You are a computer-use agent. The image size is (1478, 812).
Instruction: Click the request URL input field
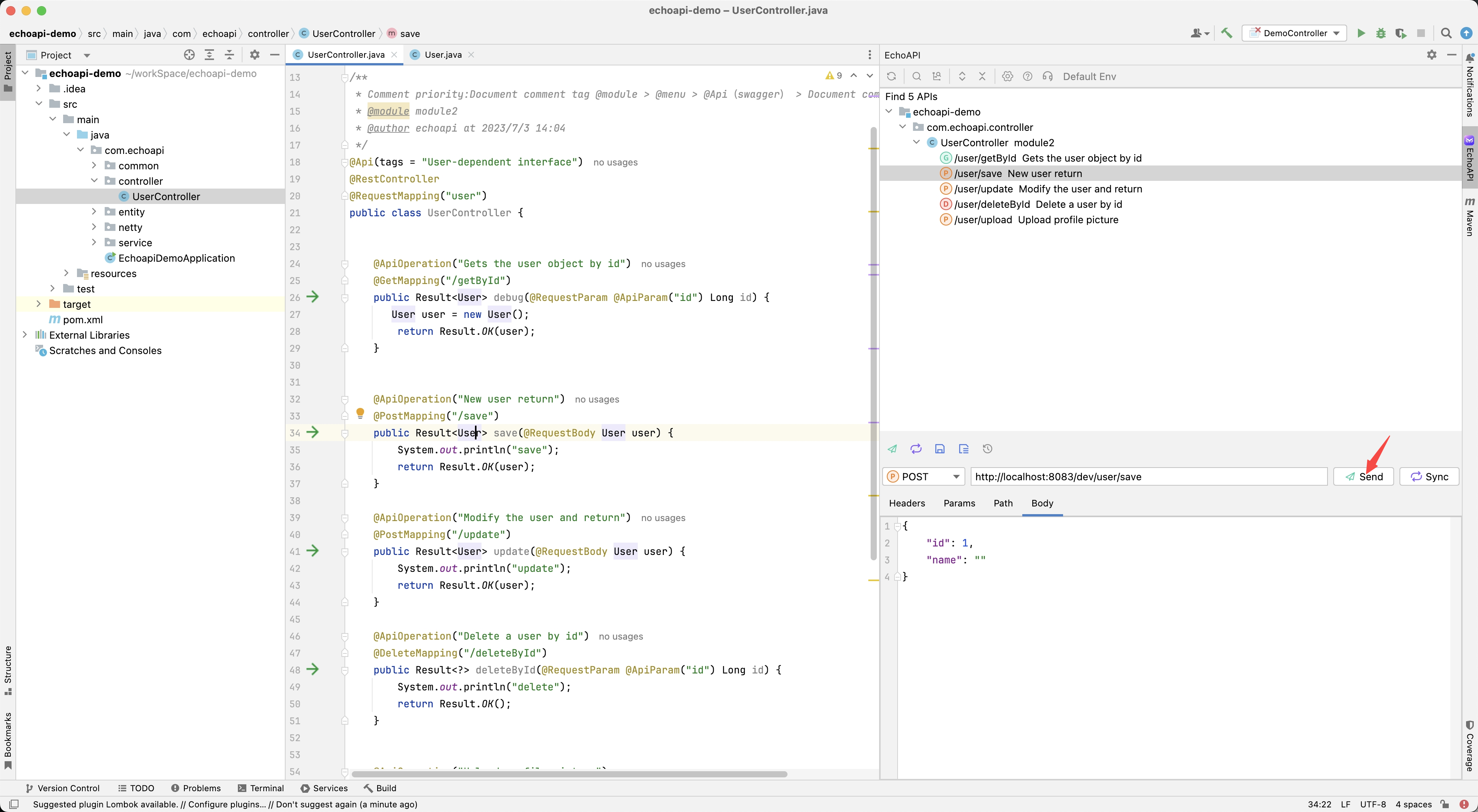click(1149, 476)
